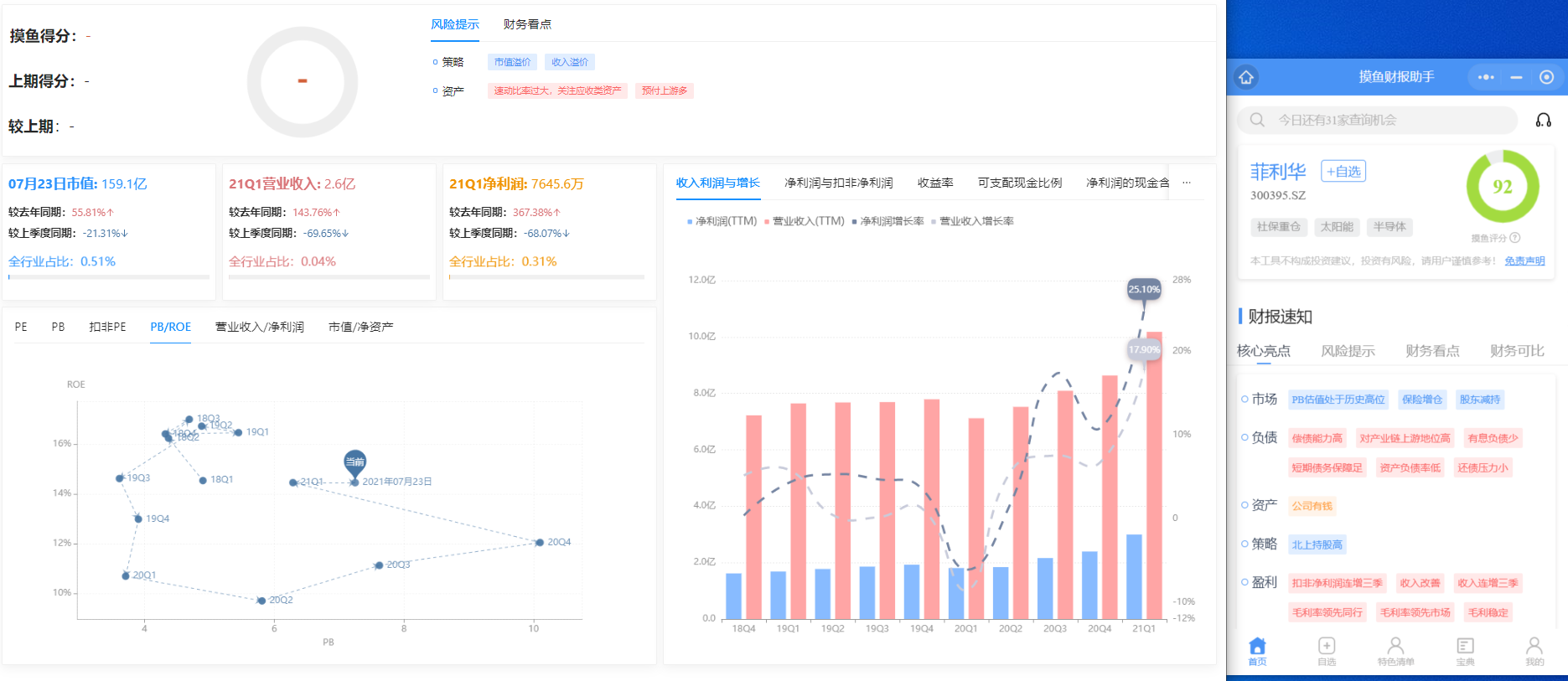The width and height of the screenshot is (1568, 681).
Task: Click the 92 score ring gauge
Action: (1503, 187)
